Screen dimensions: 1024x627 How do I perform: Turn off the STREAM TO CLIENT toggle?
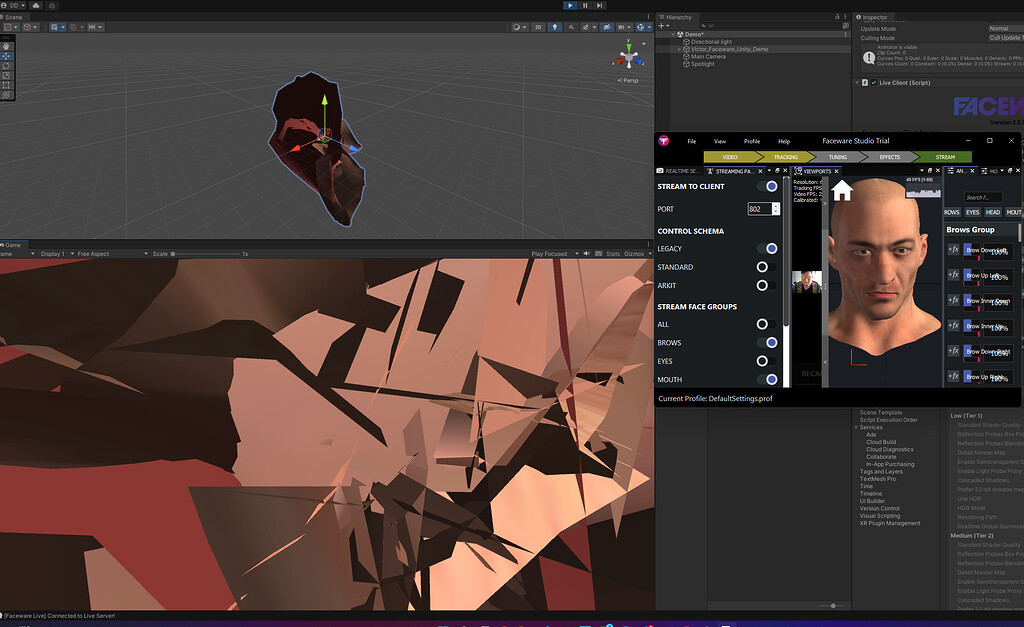coord(770,186)
